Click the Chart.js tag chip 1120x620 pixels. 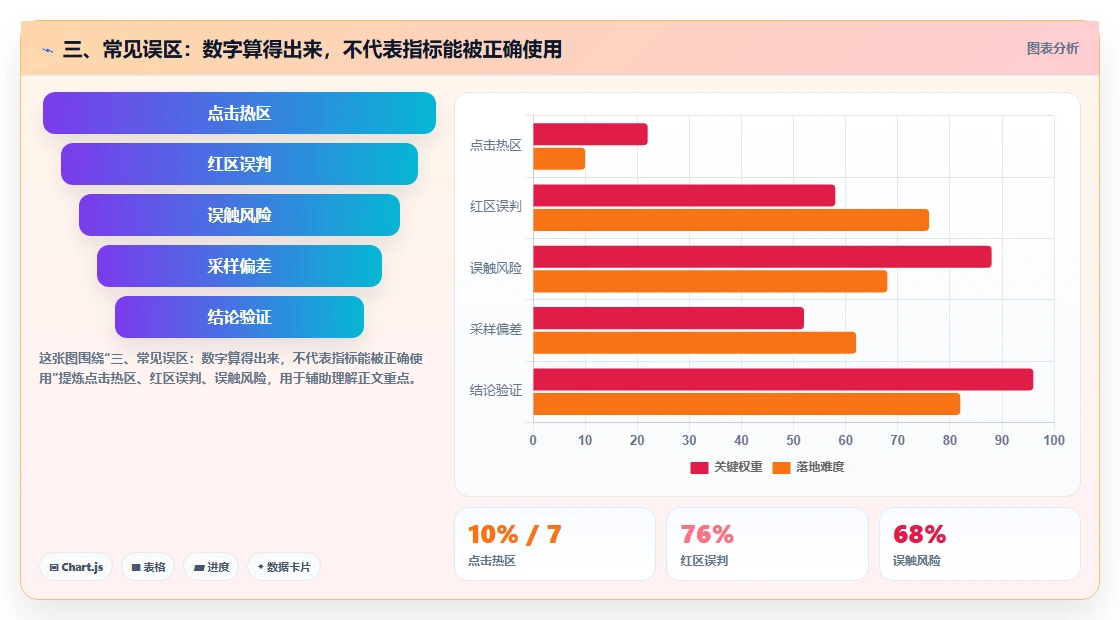pos(76,567)
